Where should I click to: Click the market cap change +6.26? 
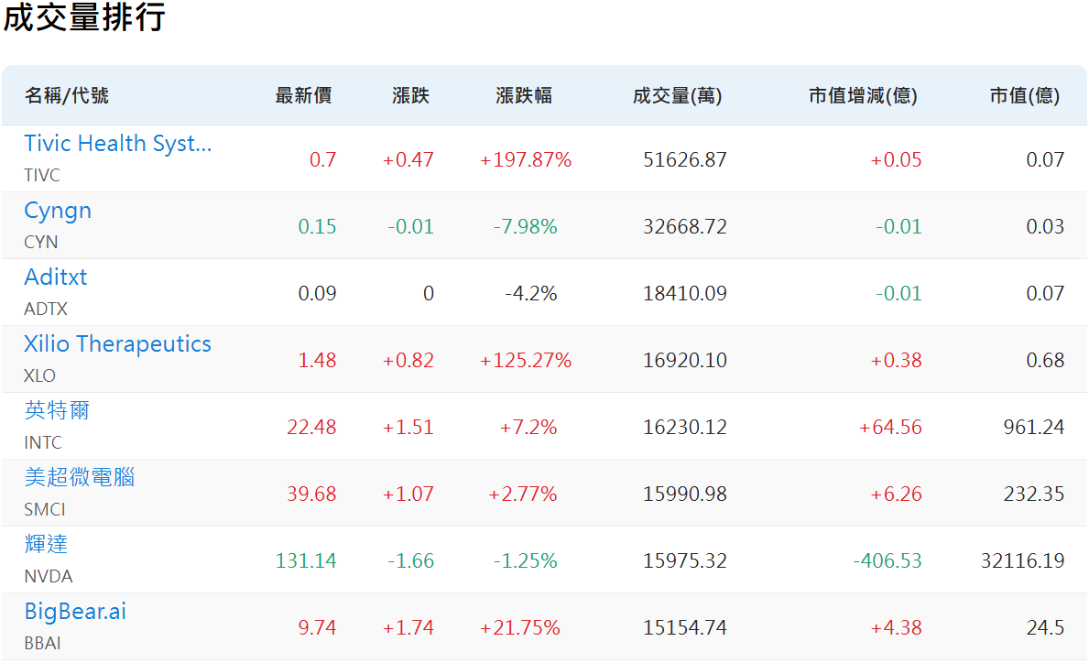[896, 494]
